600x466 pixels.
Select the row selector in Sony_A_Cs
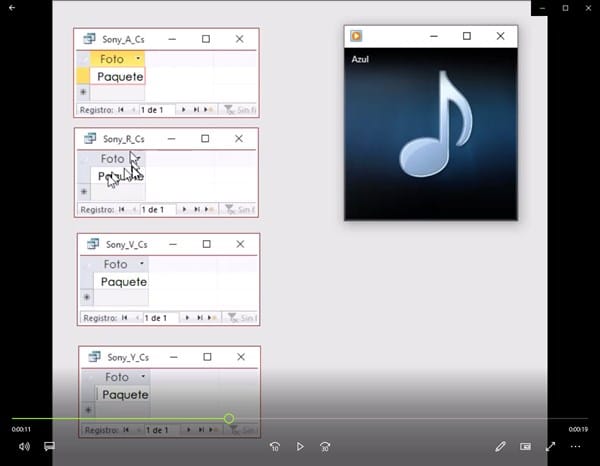tap(83, 76)
